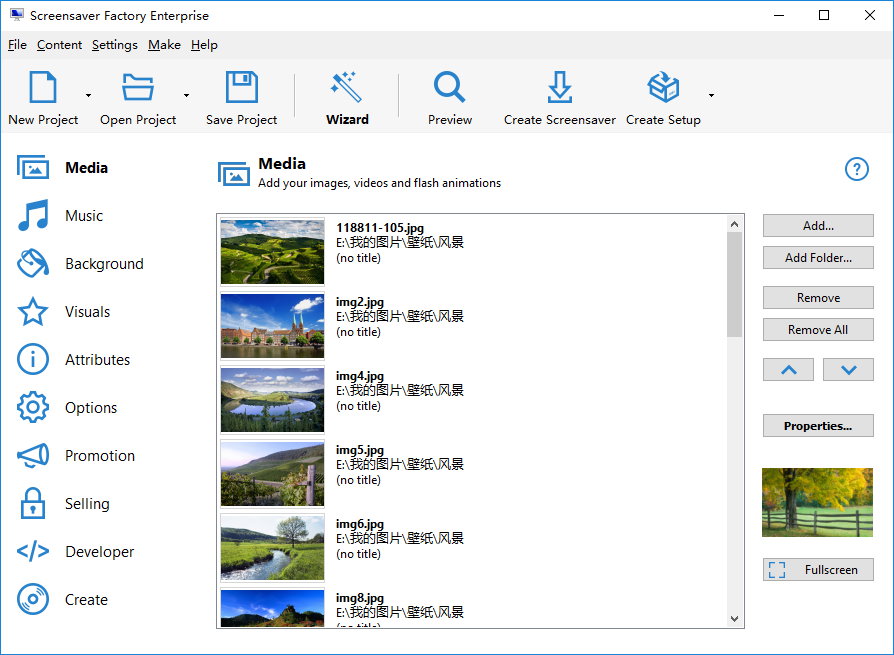Viewport: 894px width, 655px height.
Task: Click the media list scrollbar up arrow
Action: (734, 224)
